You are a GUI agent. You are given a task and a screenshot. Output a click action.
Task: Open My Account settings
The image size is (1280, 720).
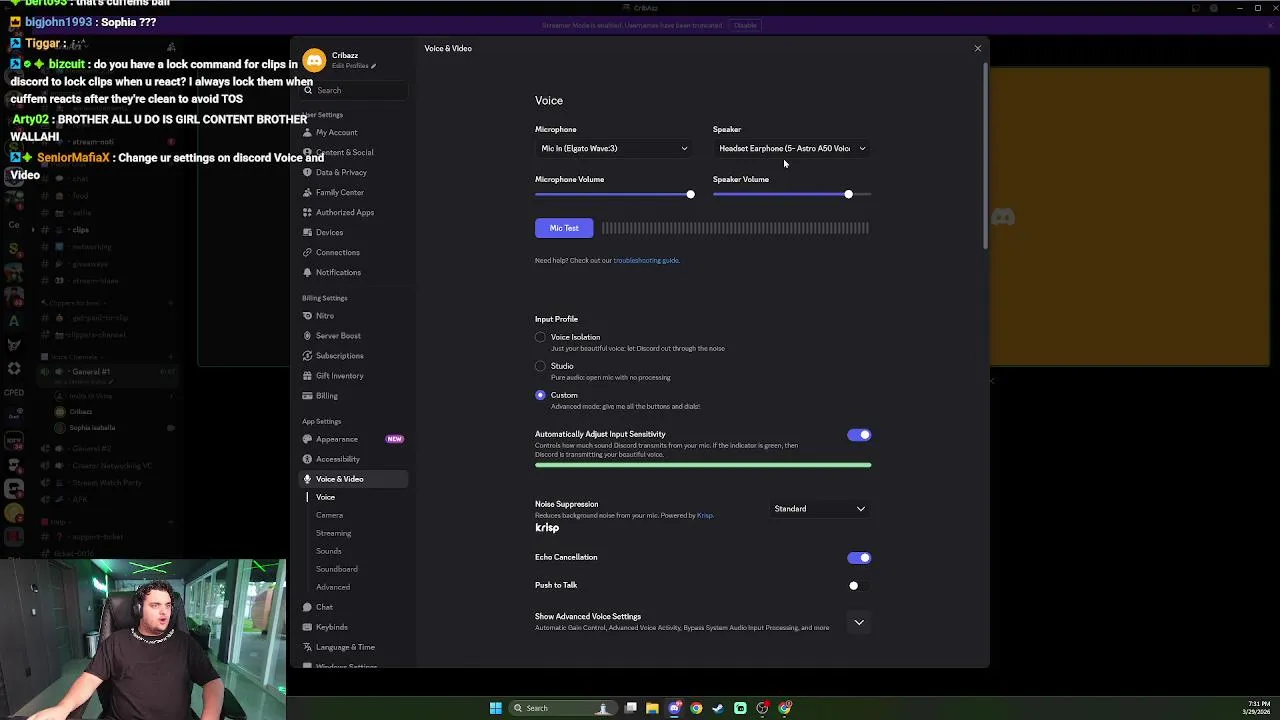point(353,132)
